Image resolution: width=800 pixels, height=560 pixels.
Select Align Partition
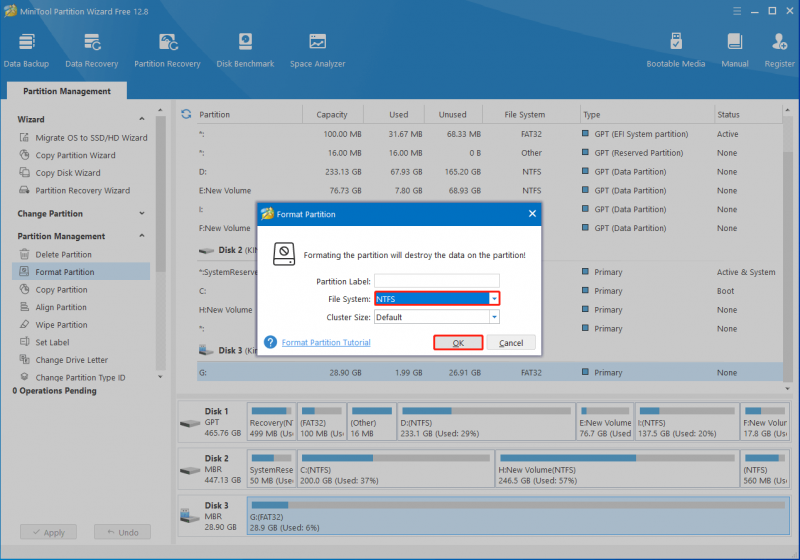point(53,307)
